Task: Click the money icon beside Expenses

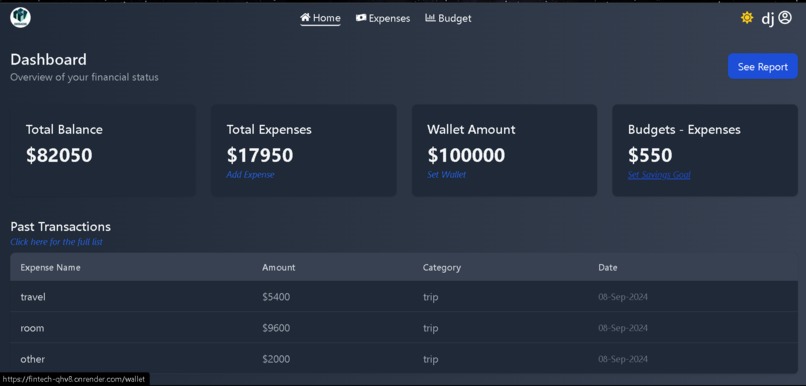Action: click(x=361, y=18)
